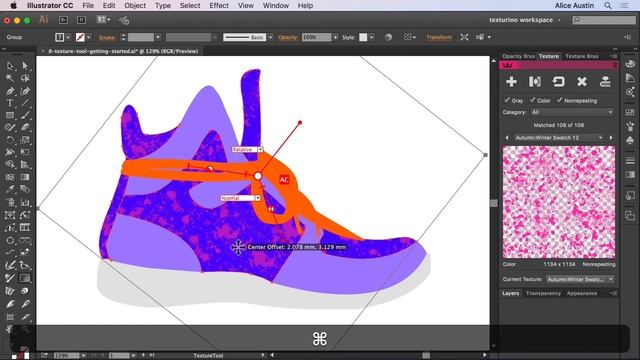
Task: Select the Magic Wand tool
Action: coord(9,78)
